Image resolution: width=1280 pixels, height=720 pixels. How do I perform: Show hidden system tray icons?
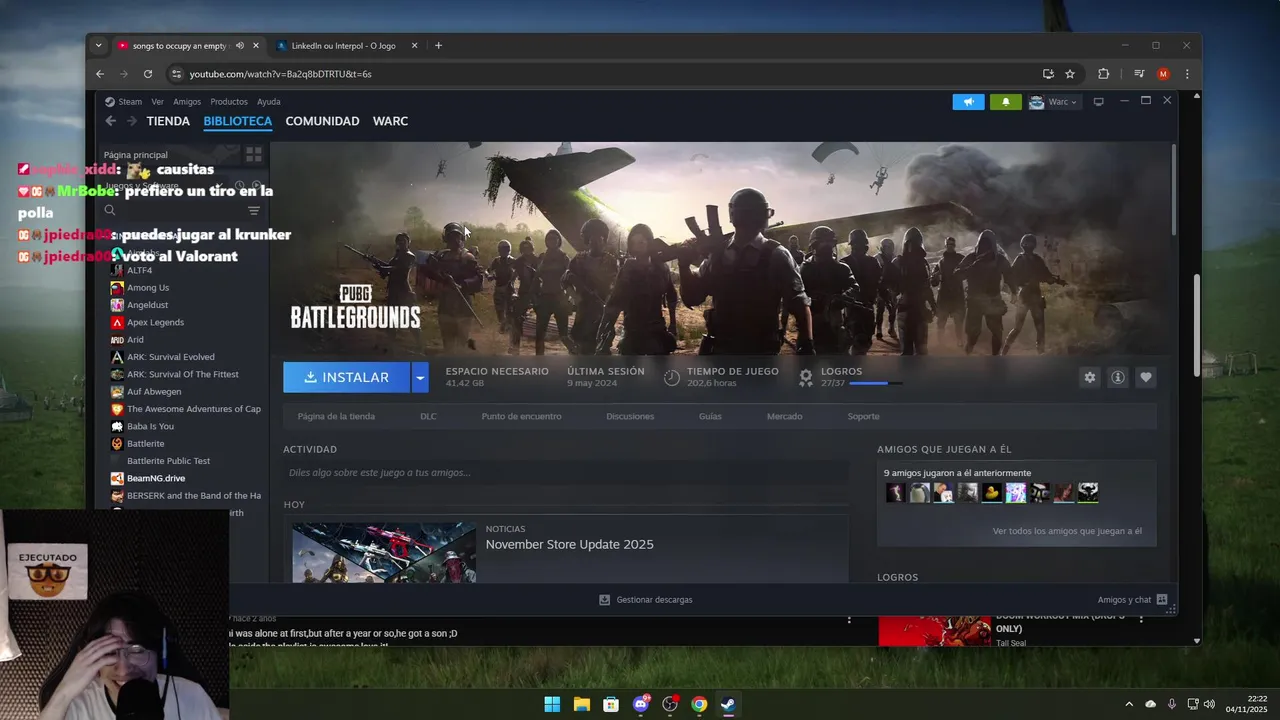(1129, 704)
